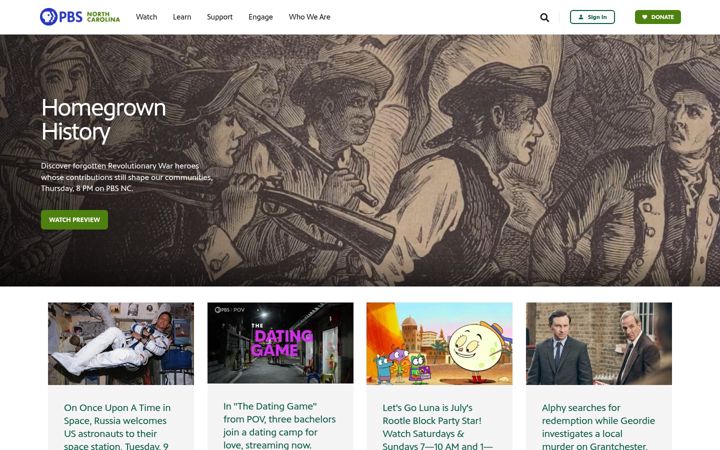Open the search magnifier icon
Screen dimensions: 720x450
[545, 17]
